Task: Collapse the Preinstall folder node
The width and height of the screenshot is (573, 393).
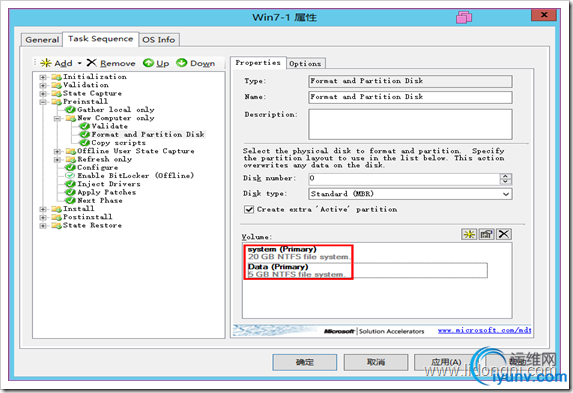Action: click(x=43, y=102)
